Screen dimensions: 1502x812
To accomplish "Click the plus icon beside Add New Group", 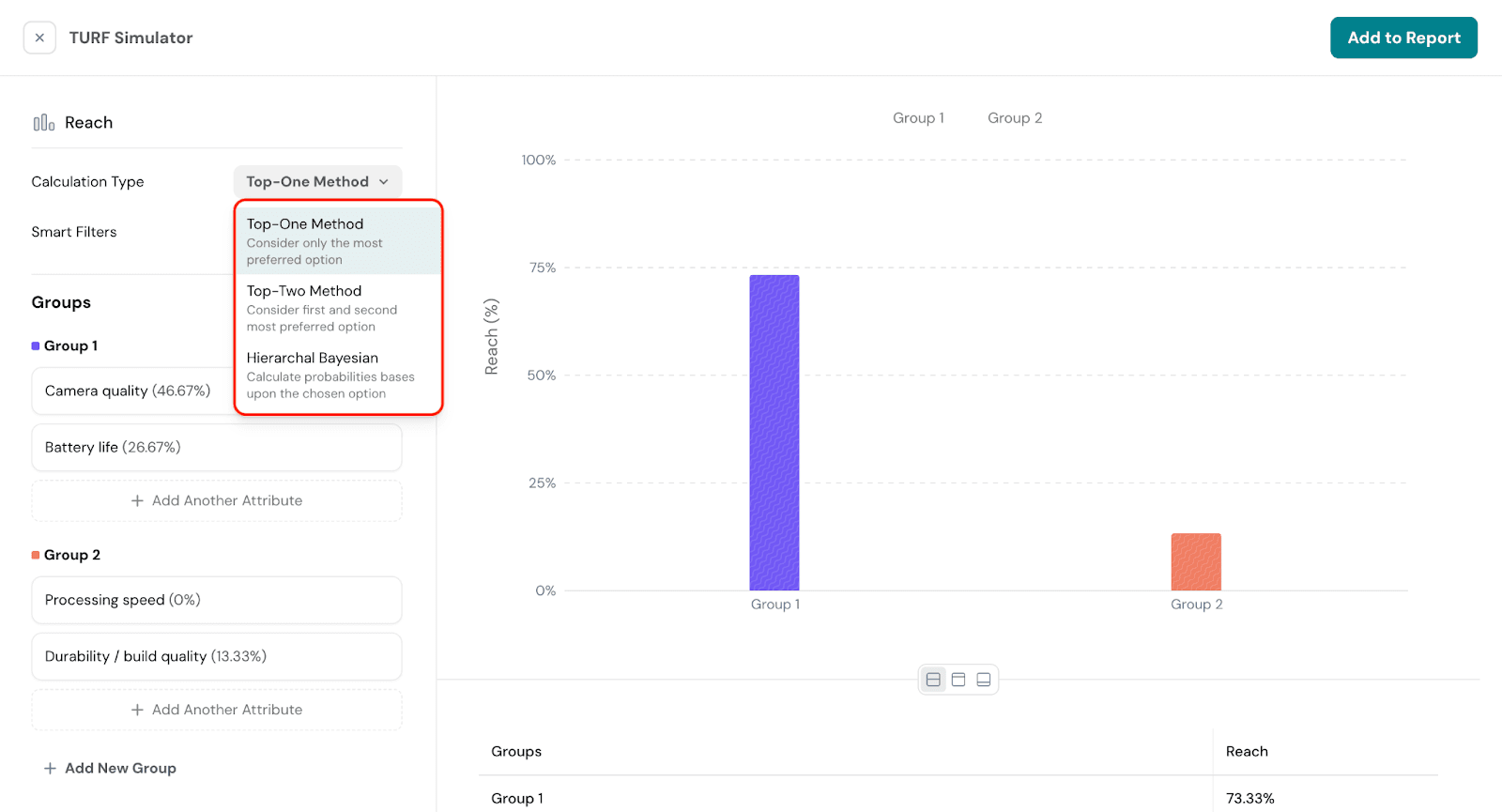I will 50,768.
